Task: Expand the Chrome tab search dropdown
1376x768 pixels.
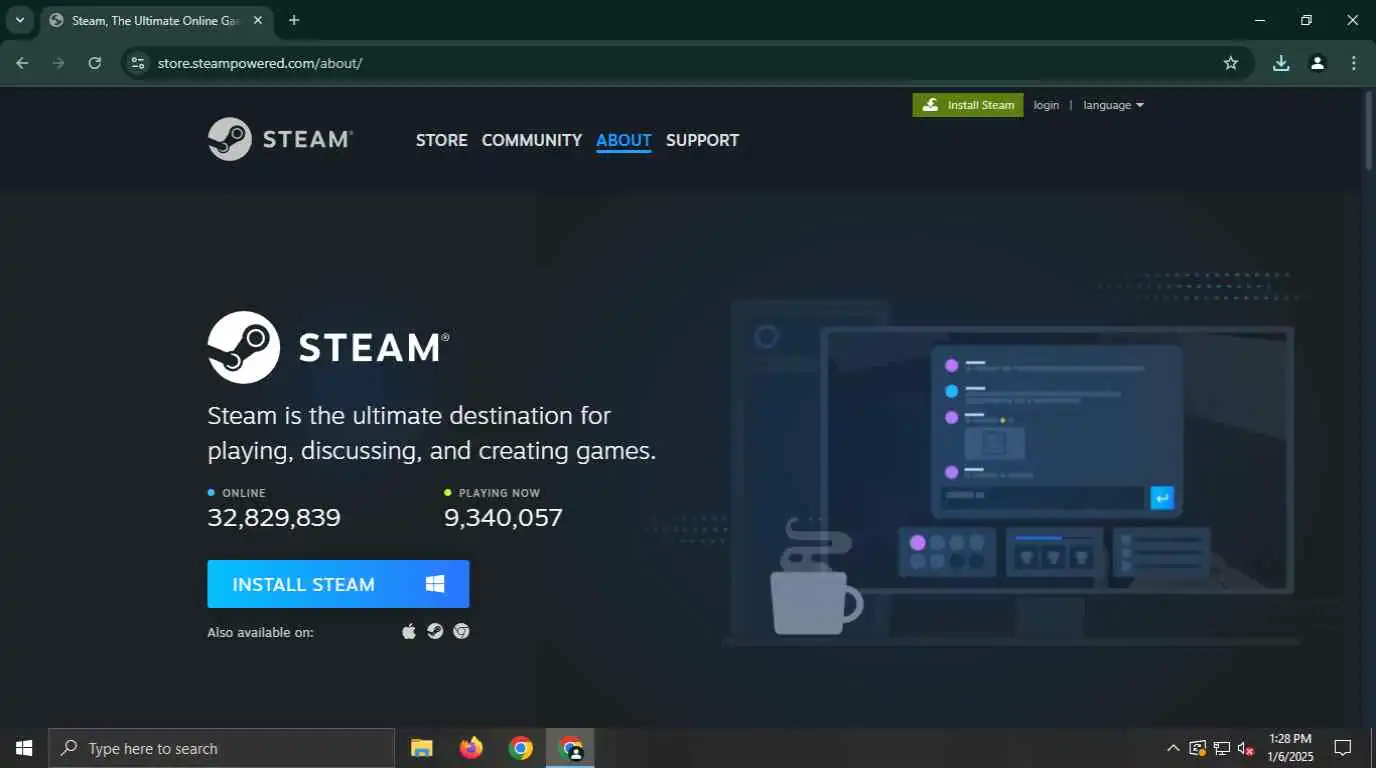Action: click(19, 20)
